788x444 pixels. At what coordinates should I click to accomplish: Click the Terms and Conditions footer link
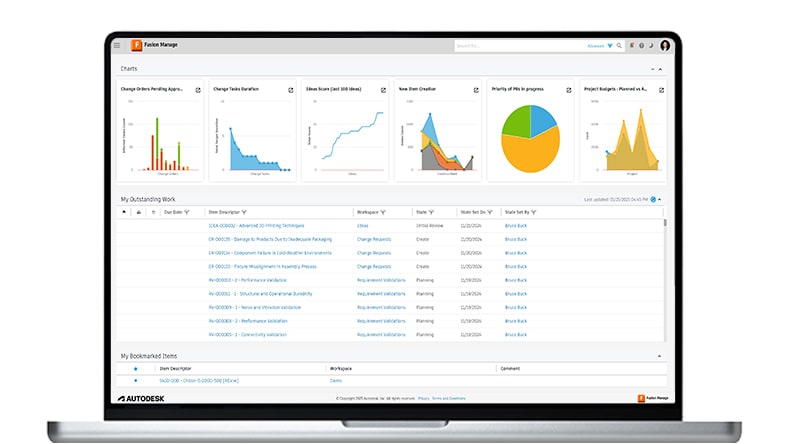tap(449, 398)
